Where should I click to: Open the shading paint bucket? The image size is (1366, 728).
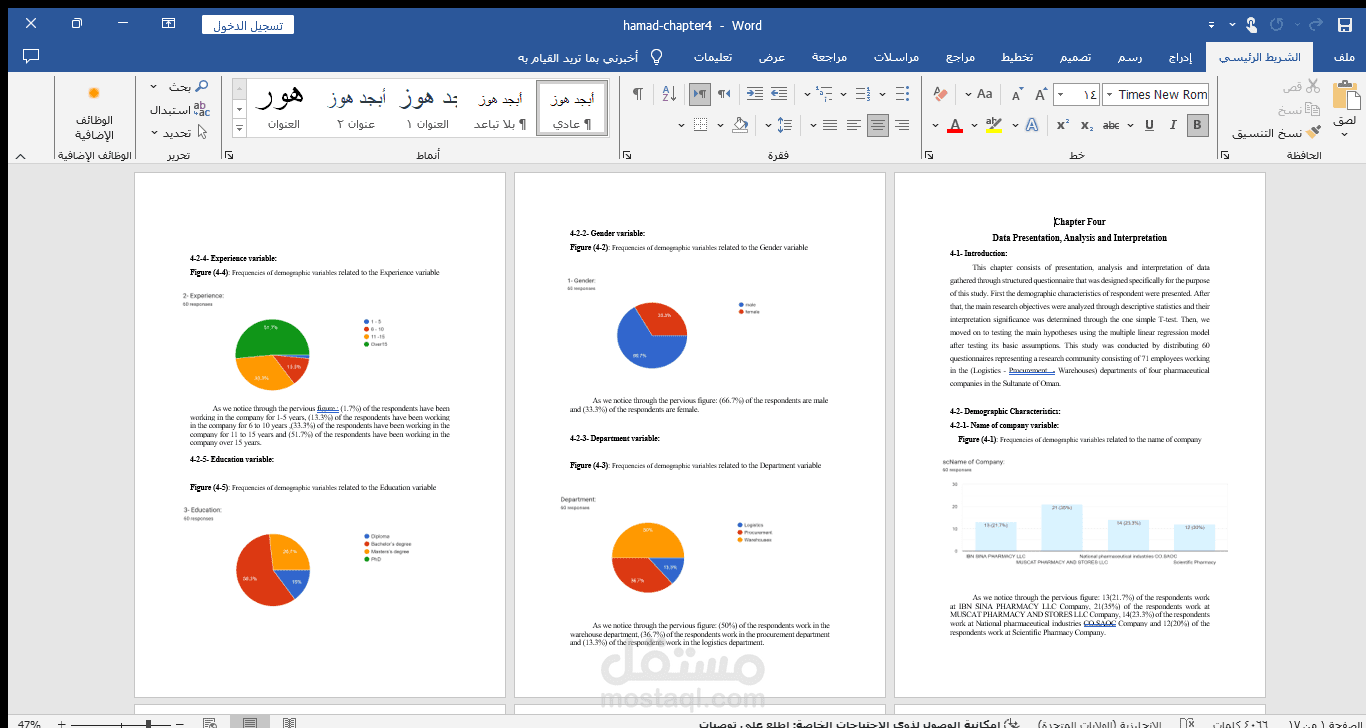pyautogui.click(x=740, y=125)
